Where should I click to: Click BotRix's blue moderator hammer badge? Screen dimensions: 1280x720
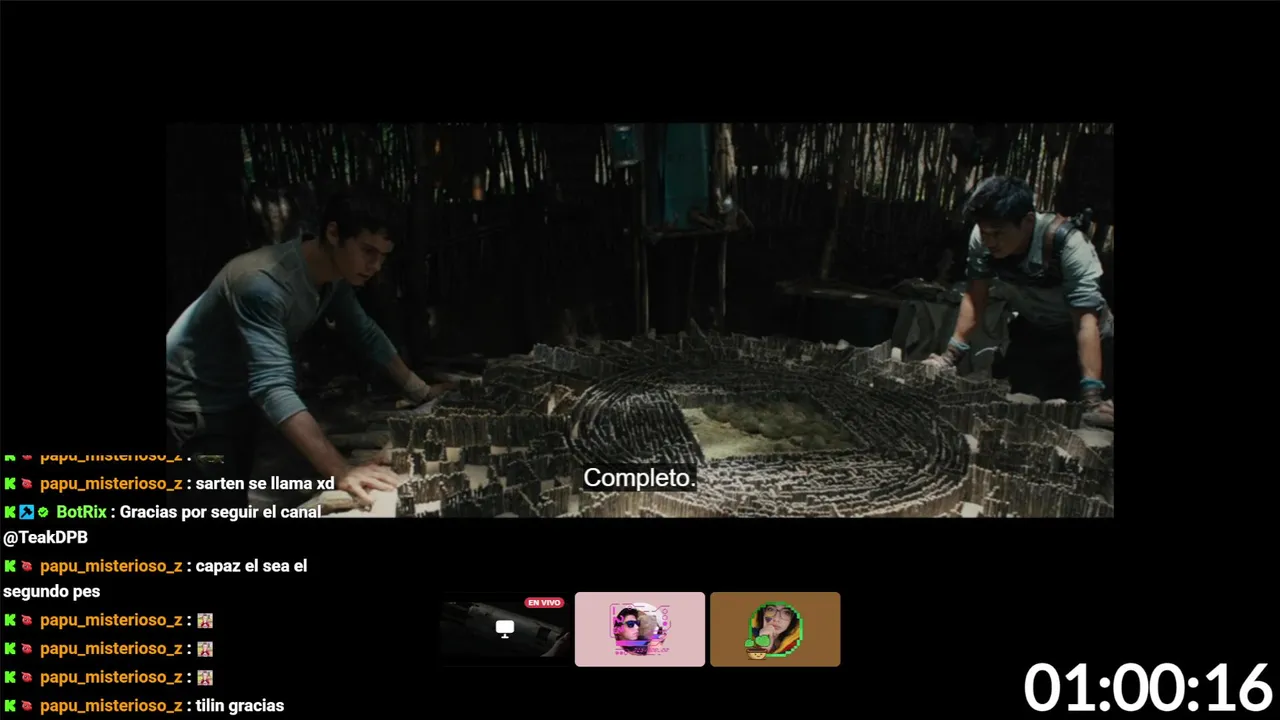27,512
